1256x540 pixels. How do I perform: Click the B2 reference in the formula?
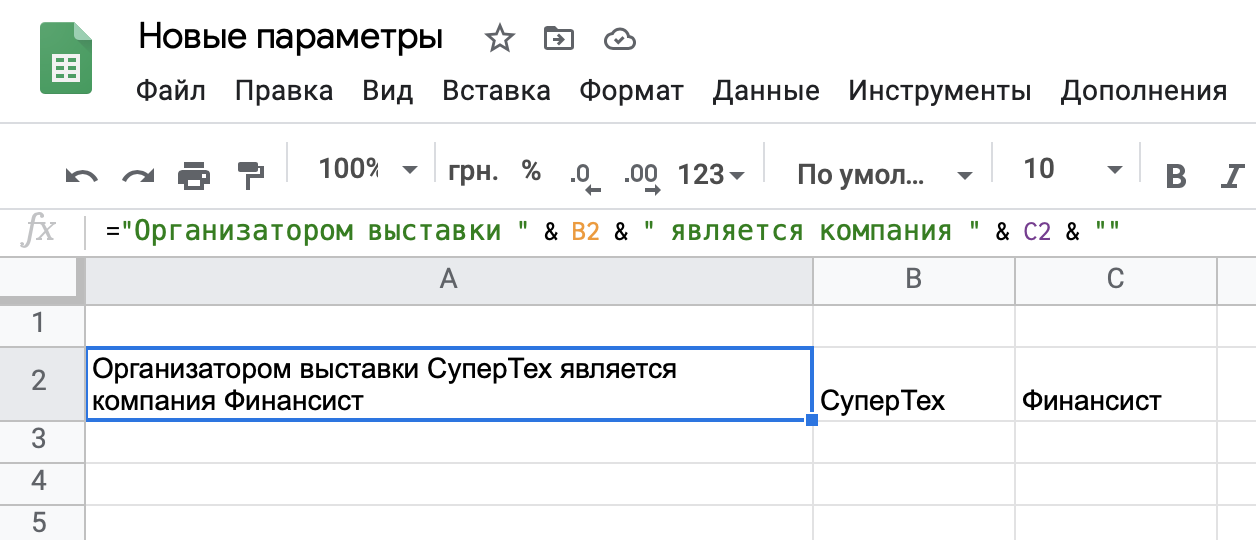[x=585, y=232]
